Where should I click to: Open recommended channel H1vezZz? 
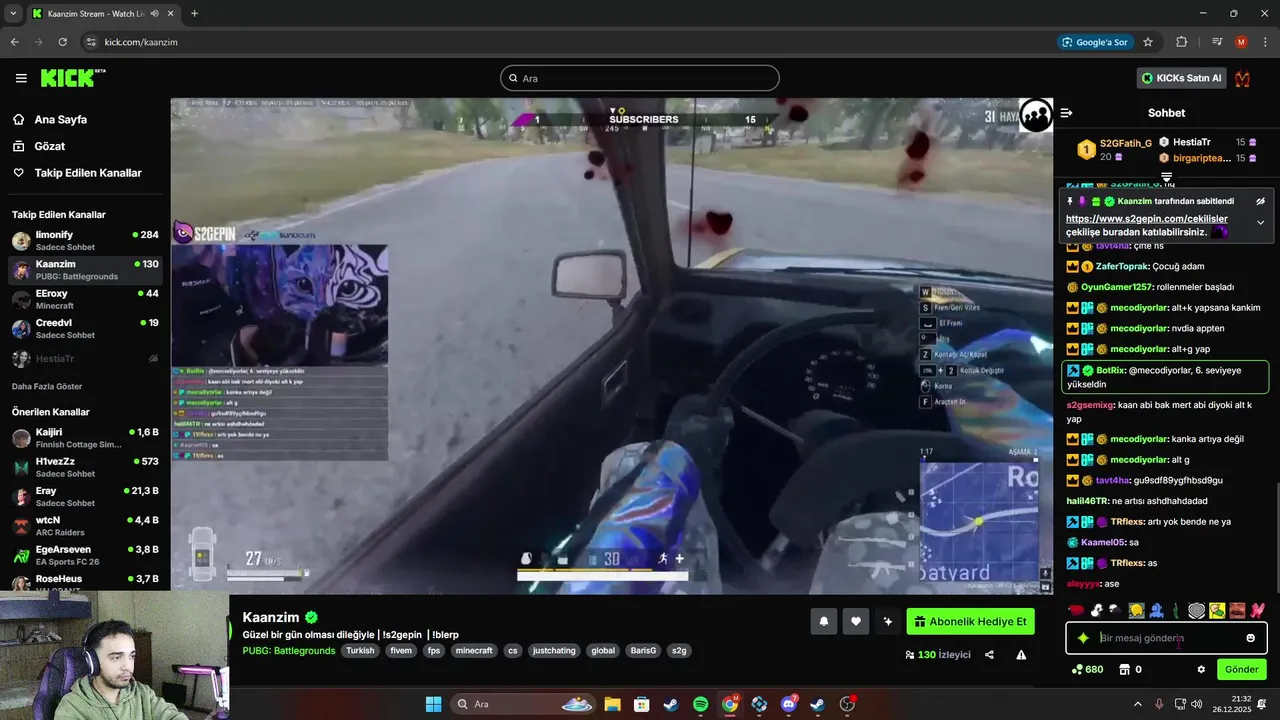coord(85,467)
